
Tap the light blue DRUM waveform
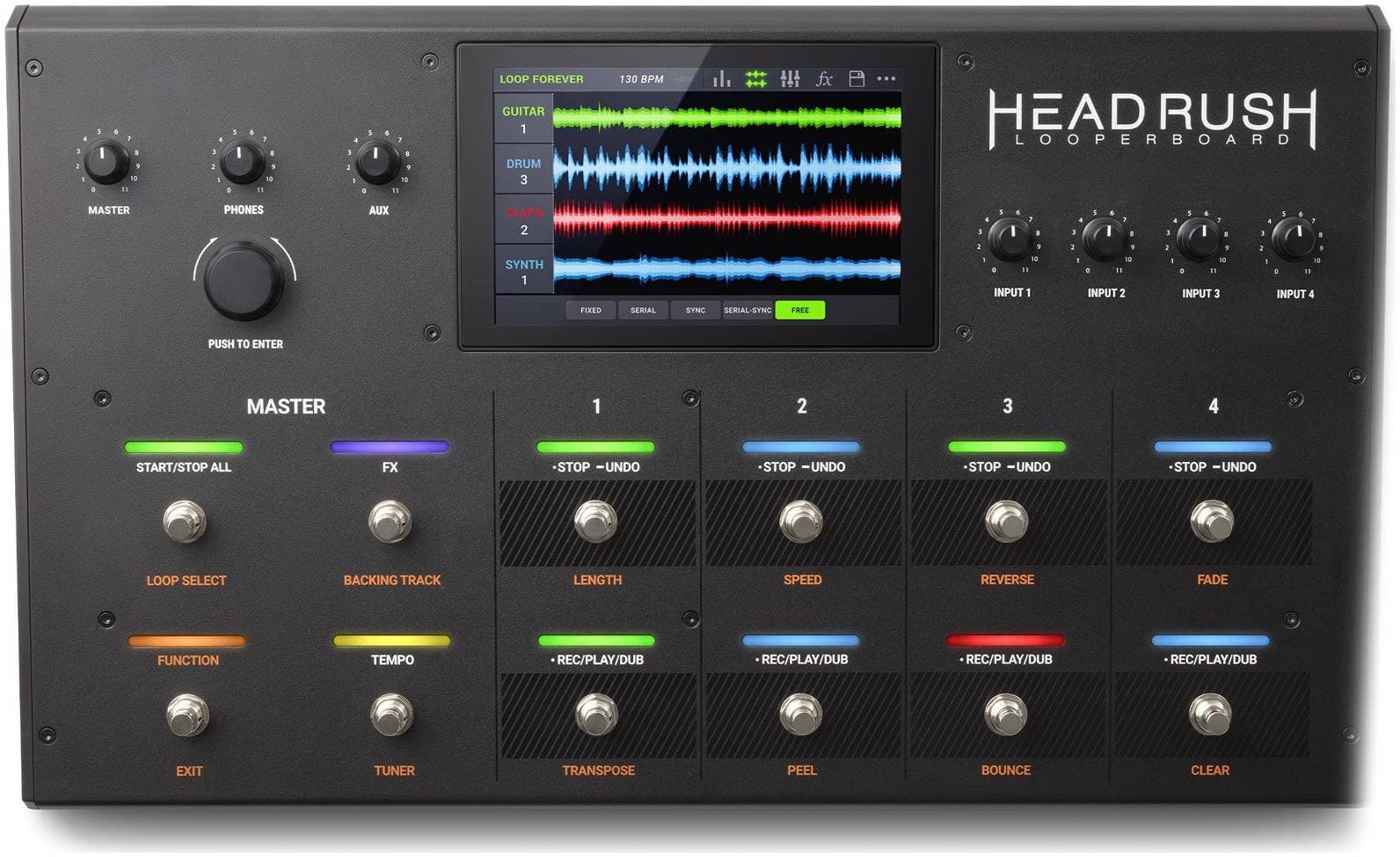(x=727, y=169)
